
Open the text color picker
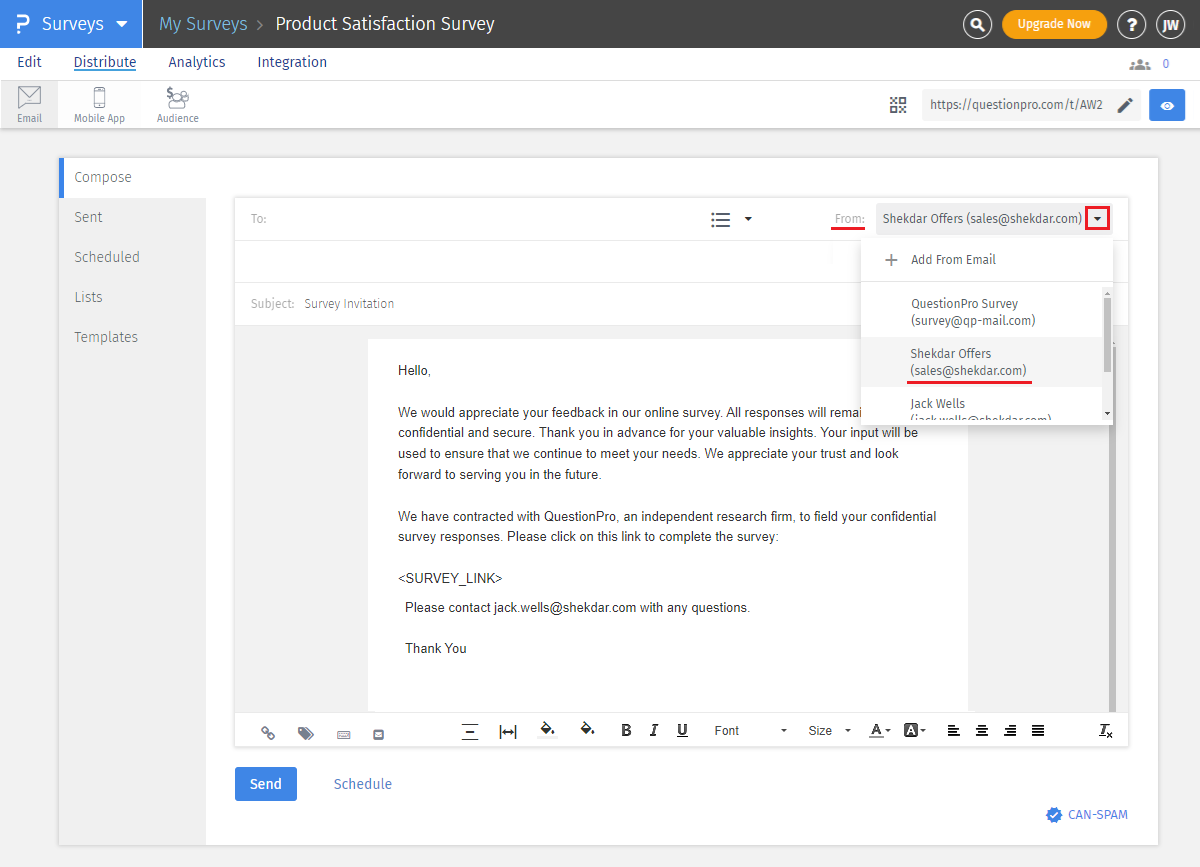pos(878,731)
